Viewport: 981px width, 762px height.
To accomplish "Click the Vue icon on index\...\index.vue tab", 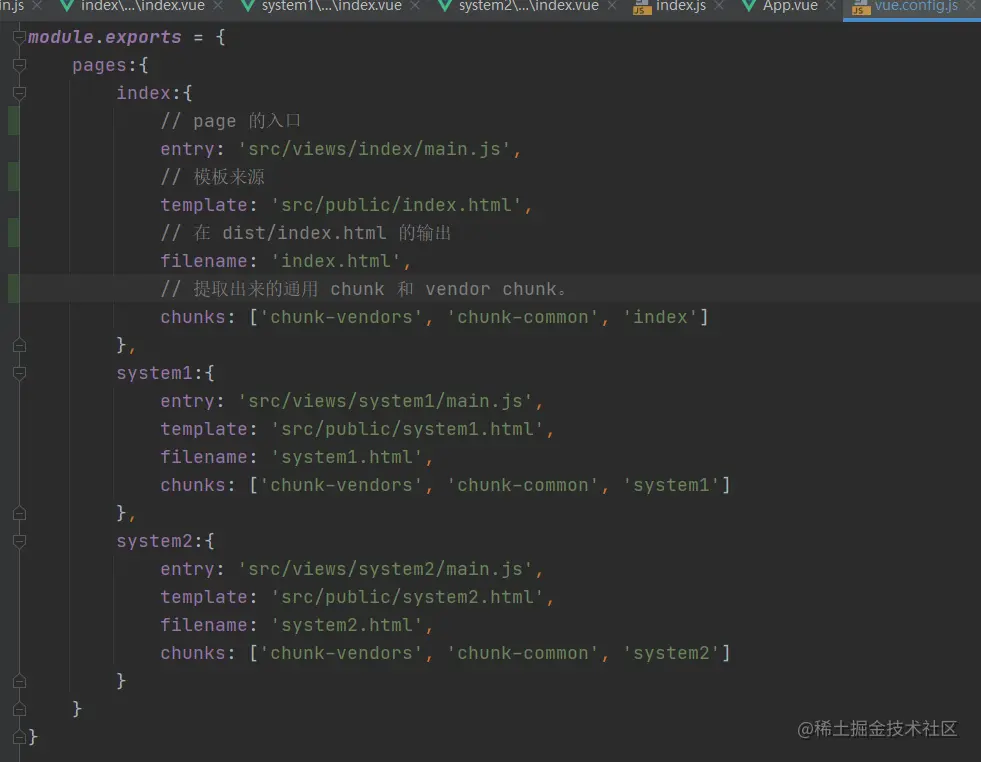I will (x=67, y=6).
